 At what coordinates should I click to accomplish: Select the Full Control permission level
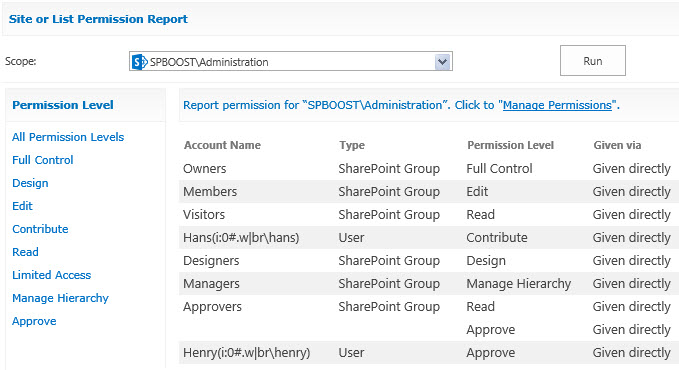coord(42,160)
